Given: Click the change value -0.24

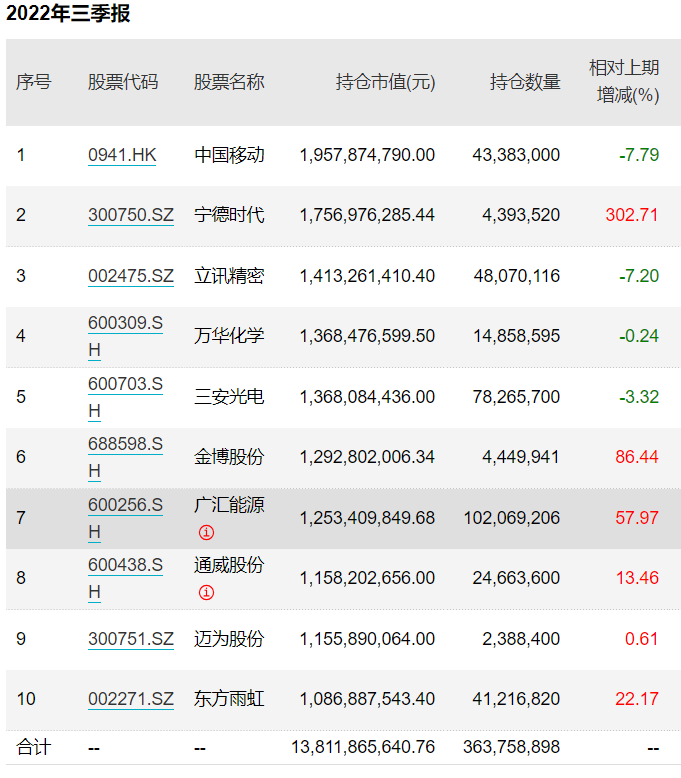Looking at the screenshot, I should click(639, 336).
